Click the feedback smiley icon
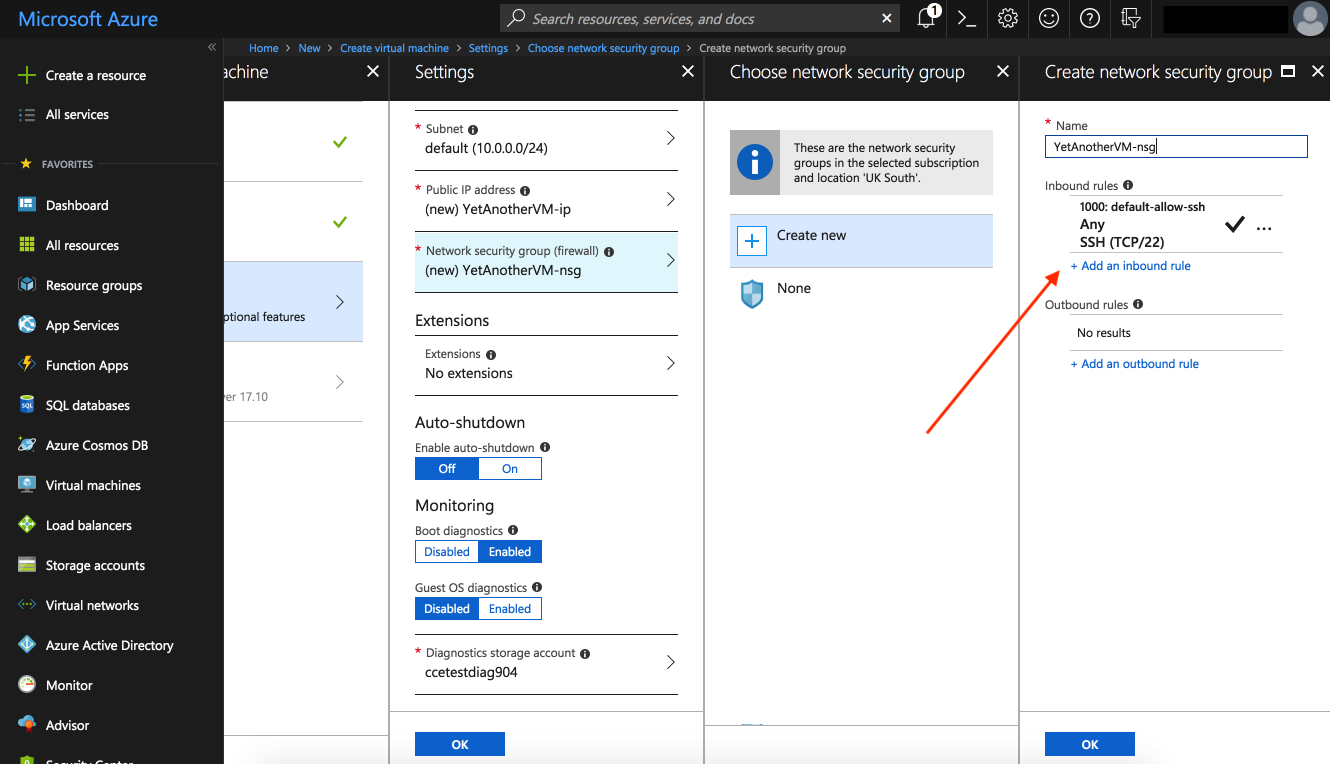Image resolution: width=1330 pixels, height=764 pixels. tap(1049, 18)
